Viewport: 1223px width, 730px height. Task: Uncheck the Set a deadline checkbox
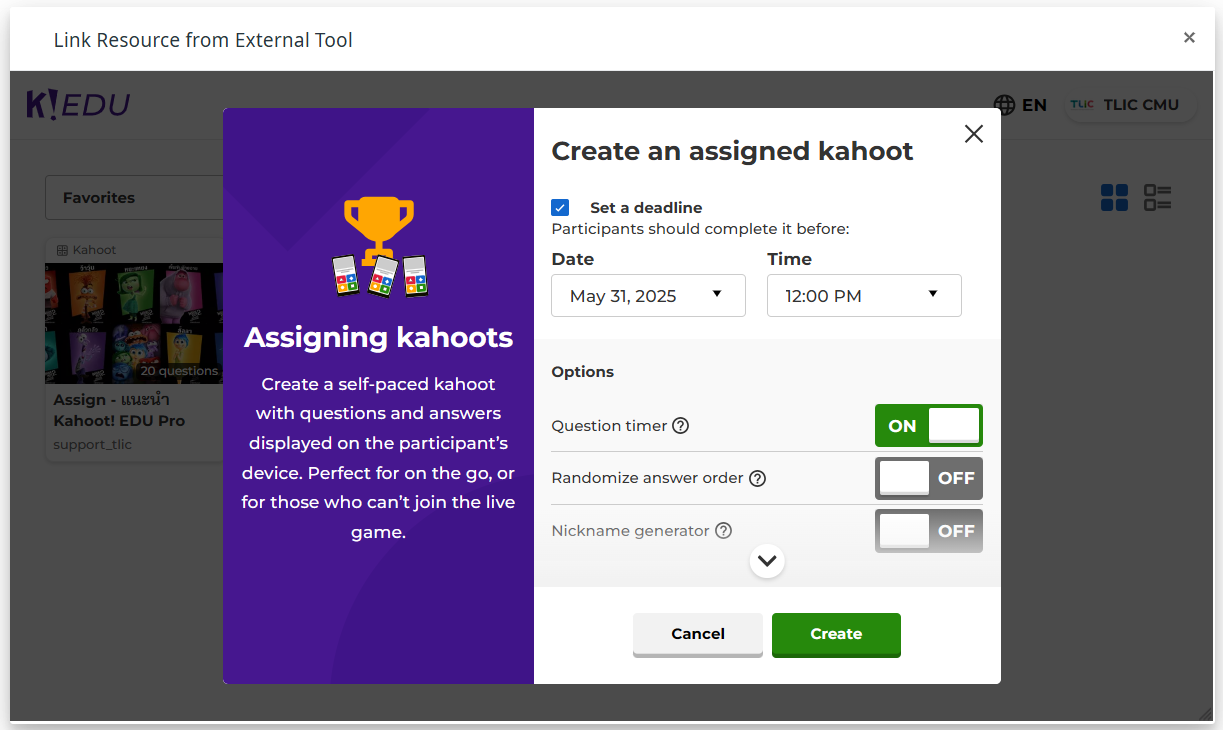(x=560, y=208)
